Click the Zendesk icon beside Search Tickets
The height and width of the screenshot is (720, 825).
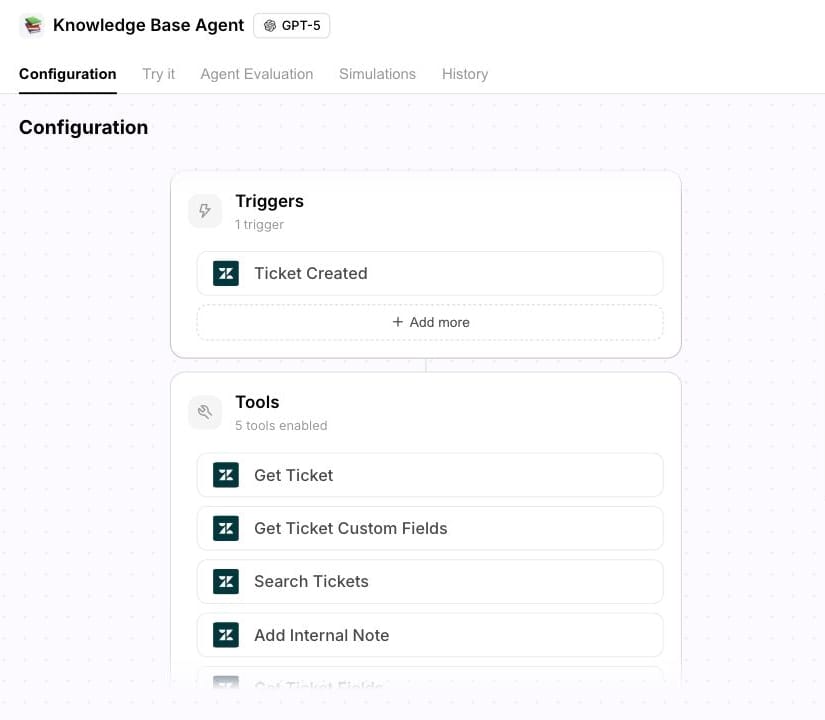(226, 582)
